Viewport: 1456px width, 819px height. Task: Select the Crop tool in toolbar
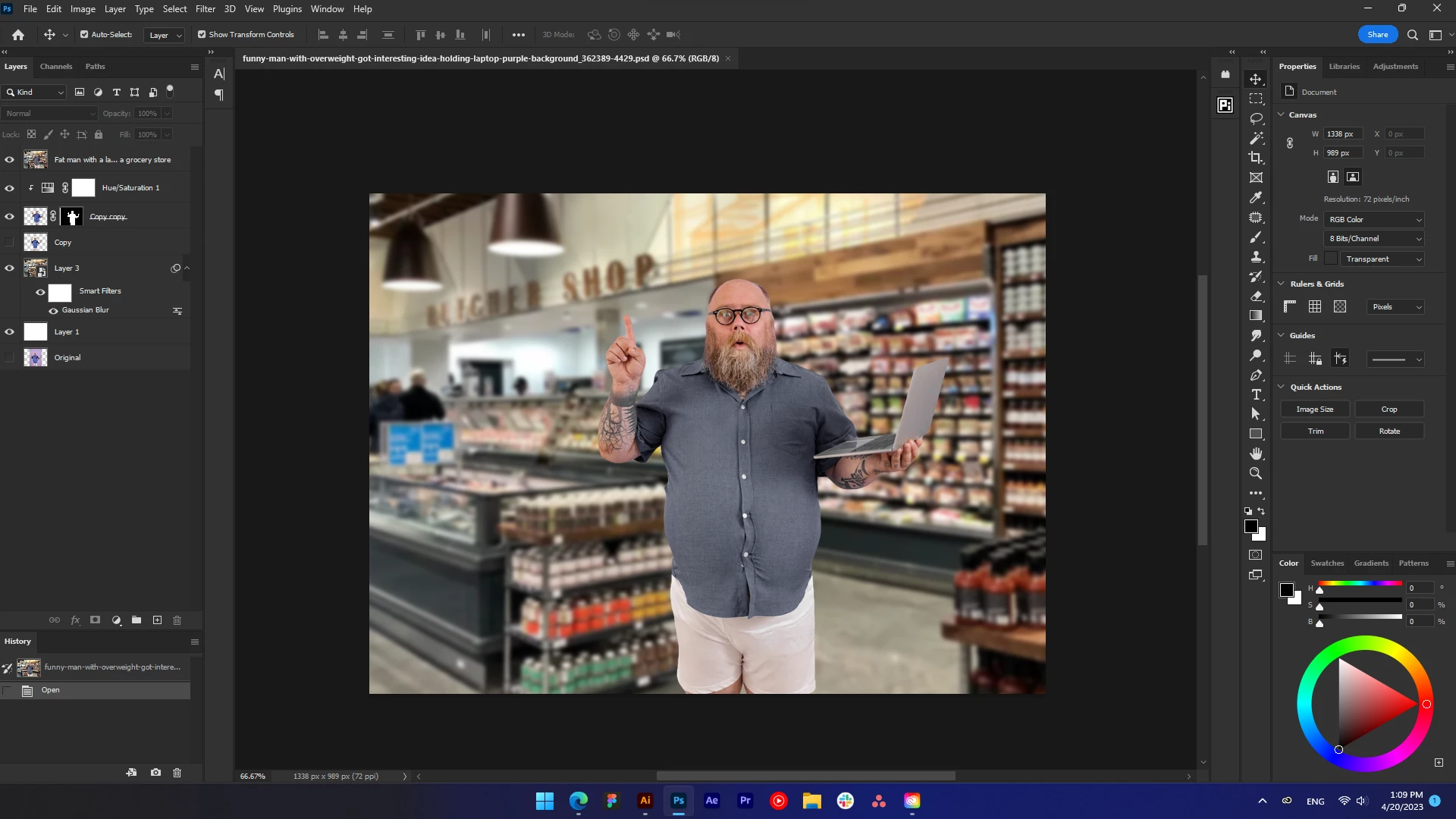tap(1256, 158)
